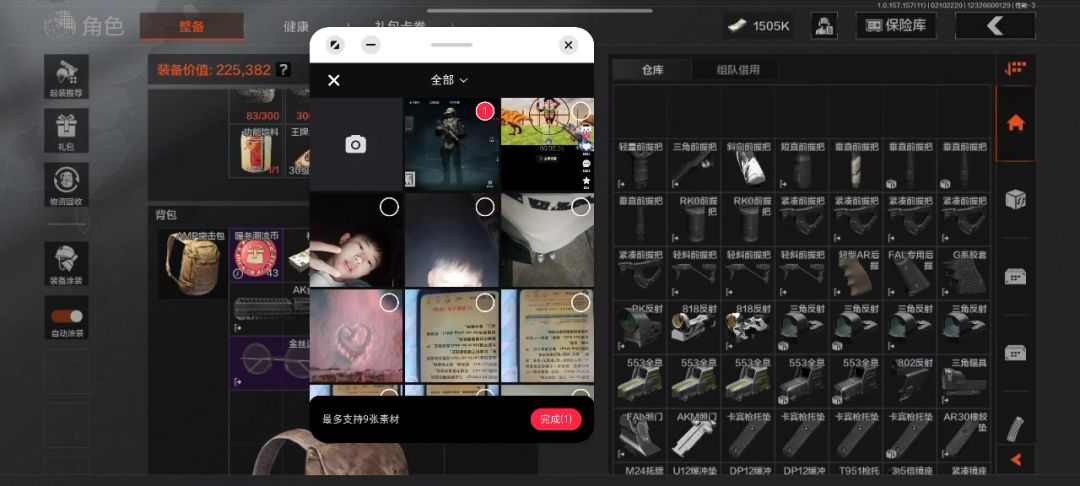1080x486 pixels.
Task: Select the 802反射 sight in the warehouse
Action: (910, 381)
